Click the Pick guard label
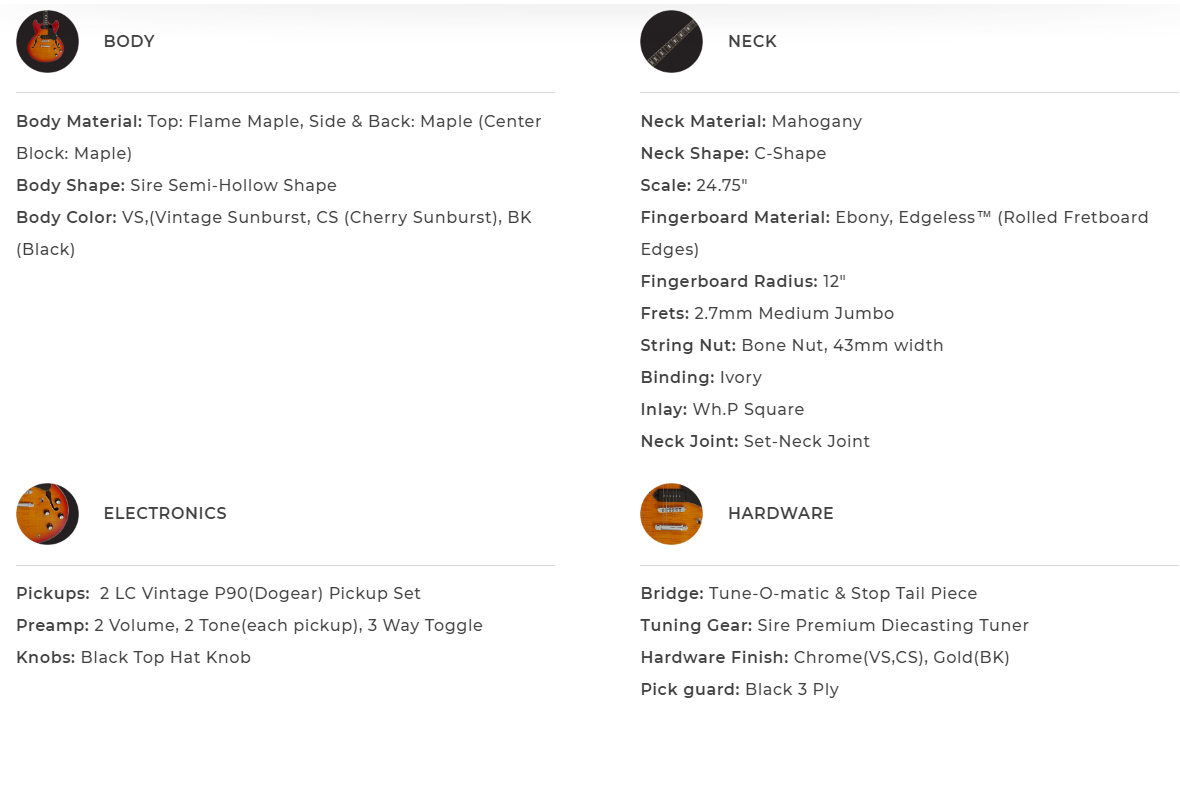Viewport: 1180px width, 788px height. click(x=690, y=690)
